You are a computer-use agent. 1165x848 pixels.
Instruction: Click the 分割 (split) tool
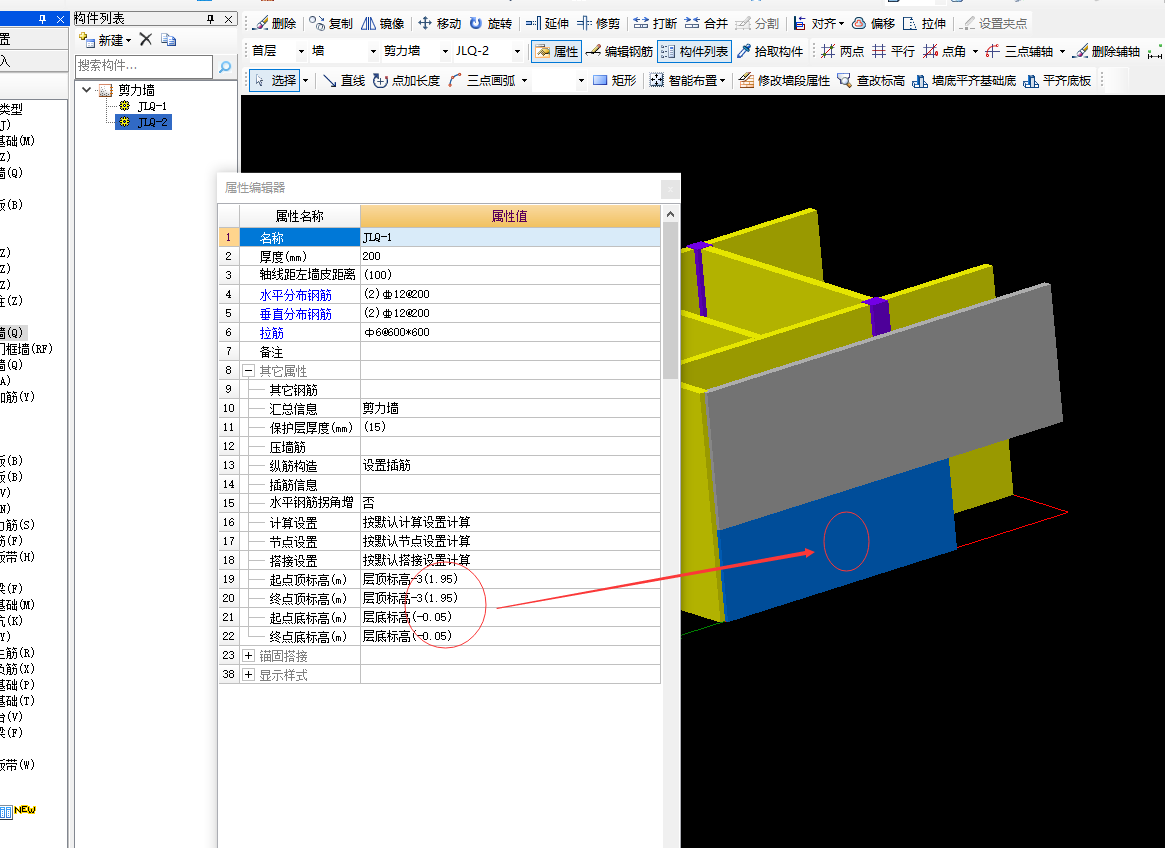coord(757,24)
